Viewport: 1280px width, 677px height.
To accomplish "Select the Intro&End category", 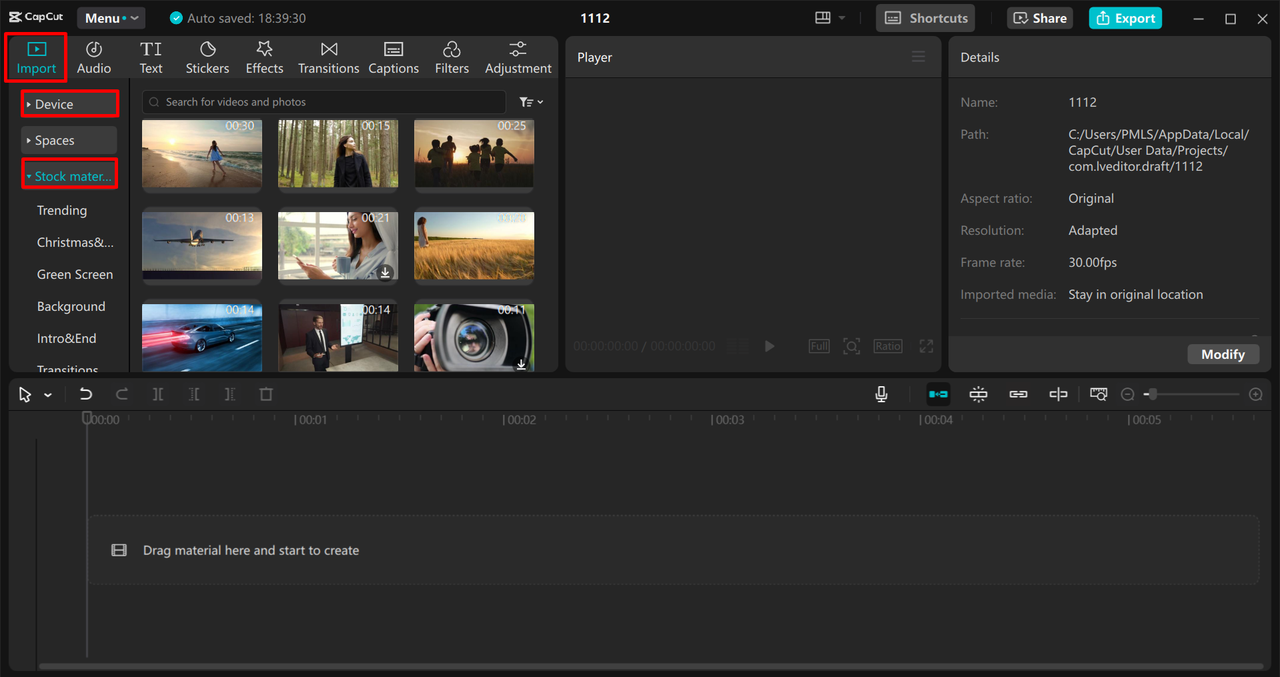I will (x=67, y=338).
